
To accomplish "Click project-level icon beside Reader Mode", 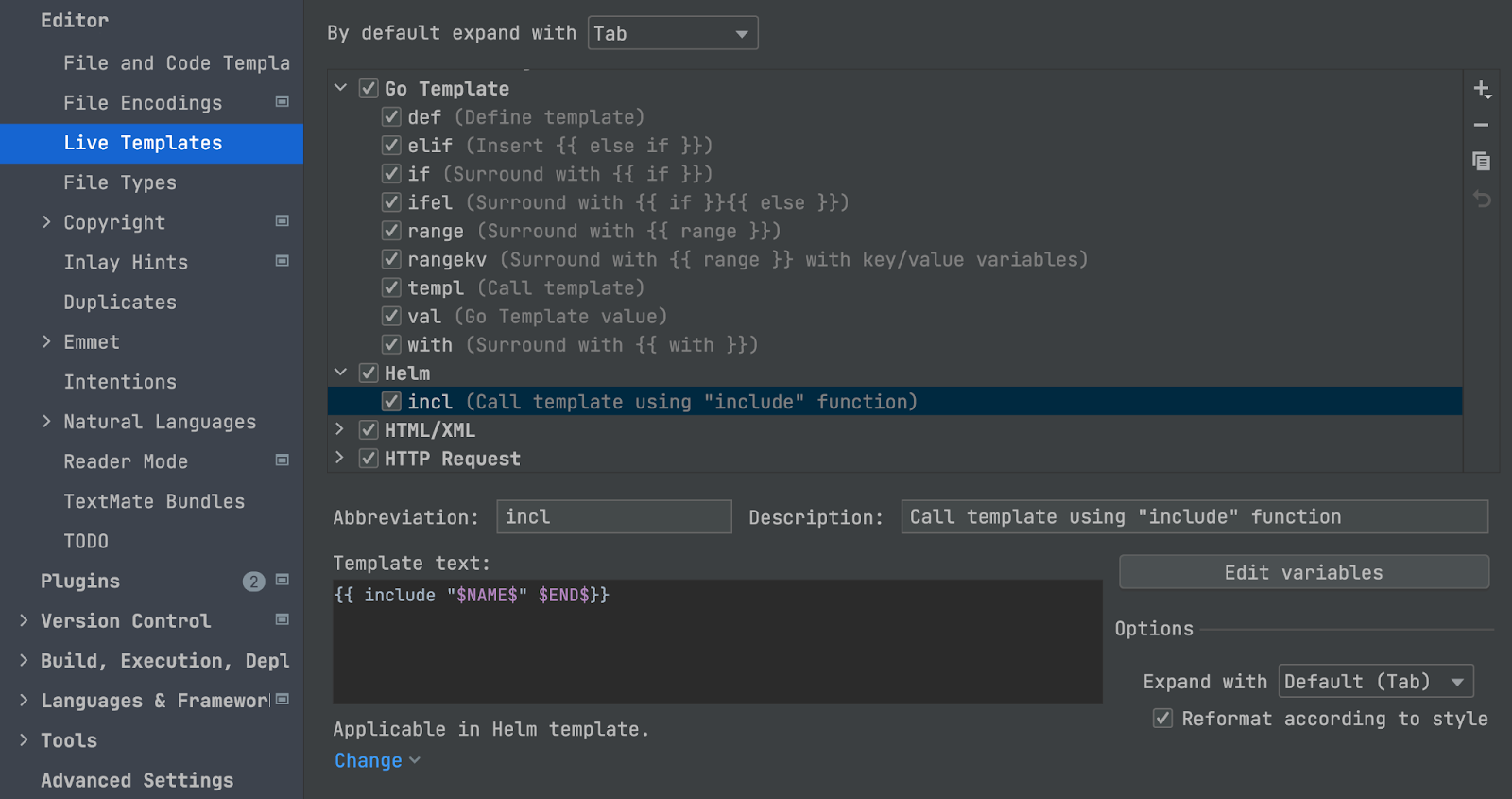I will point(282,460).
